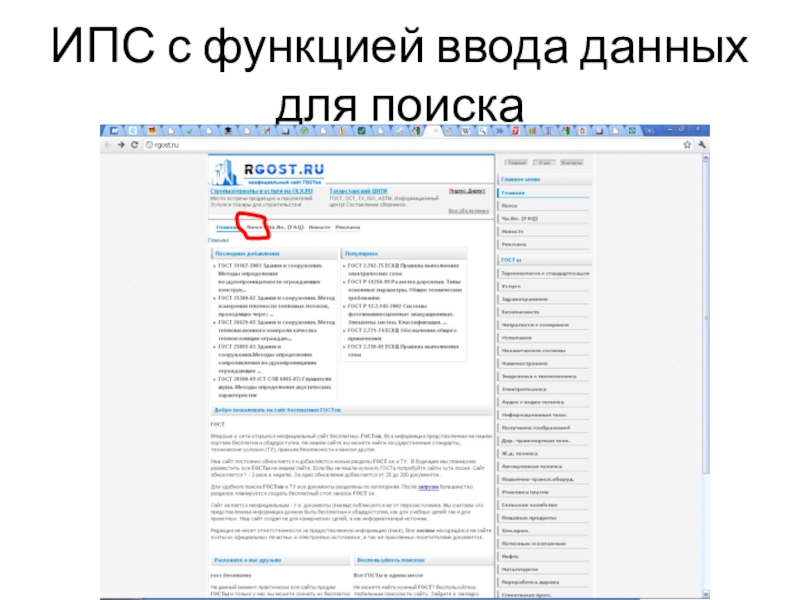Click the Контакты button
The image size is (800, 600).
point(572,163)
